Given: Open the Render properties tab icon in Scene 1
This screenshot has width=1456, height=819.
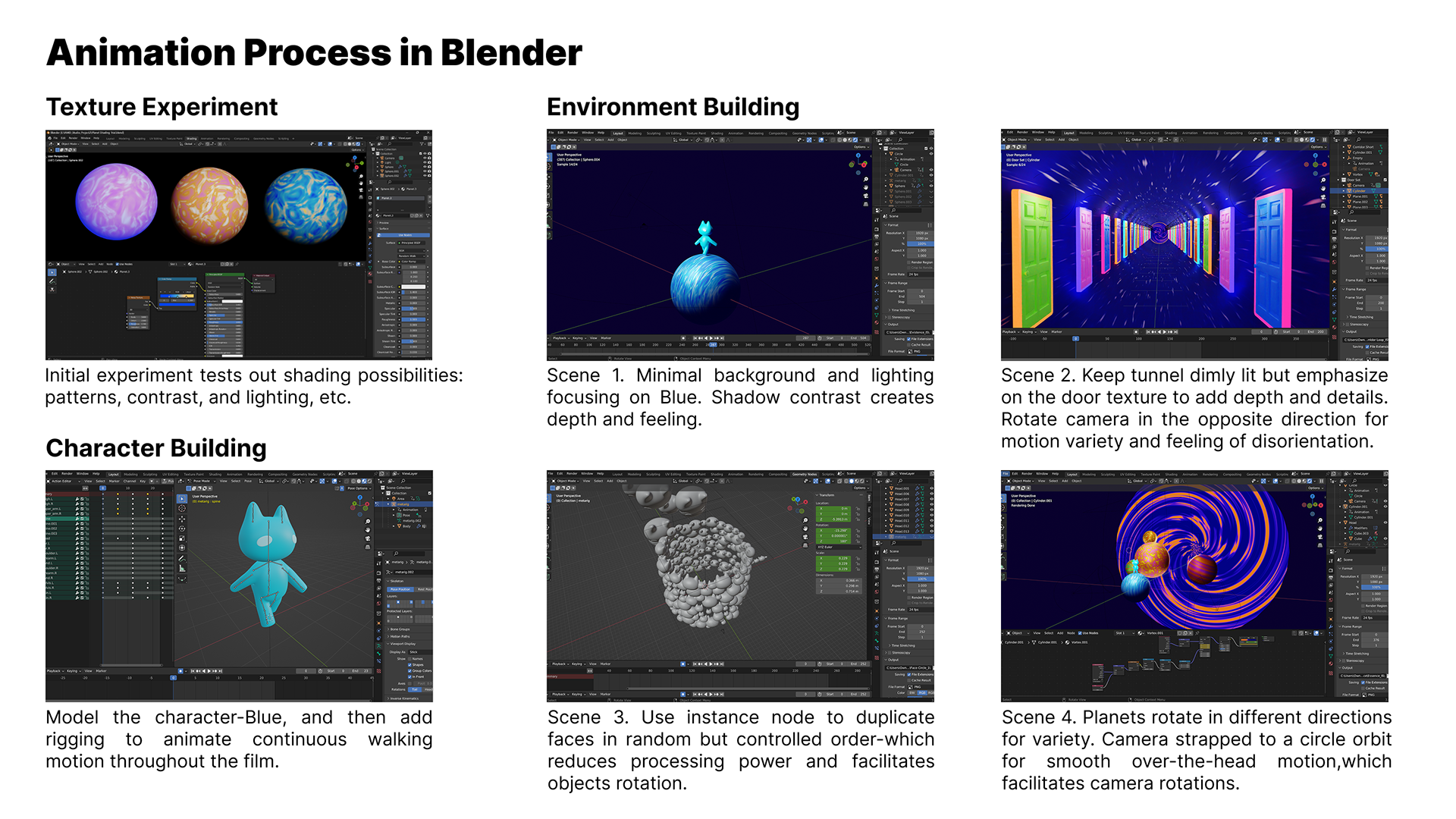Looking at the screenshot, I should click(877, 229).
